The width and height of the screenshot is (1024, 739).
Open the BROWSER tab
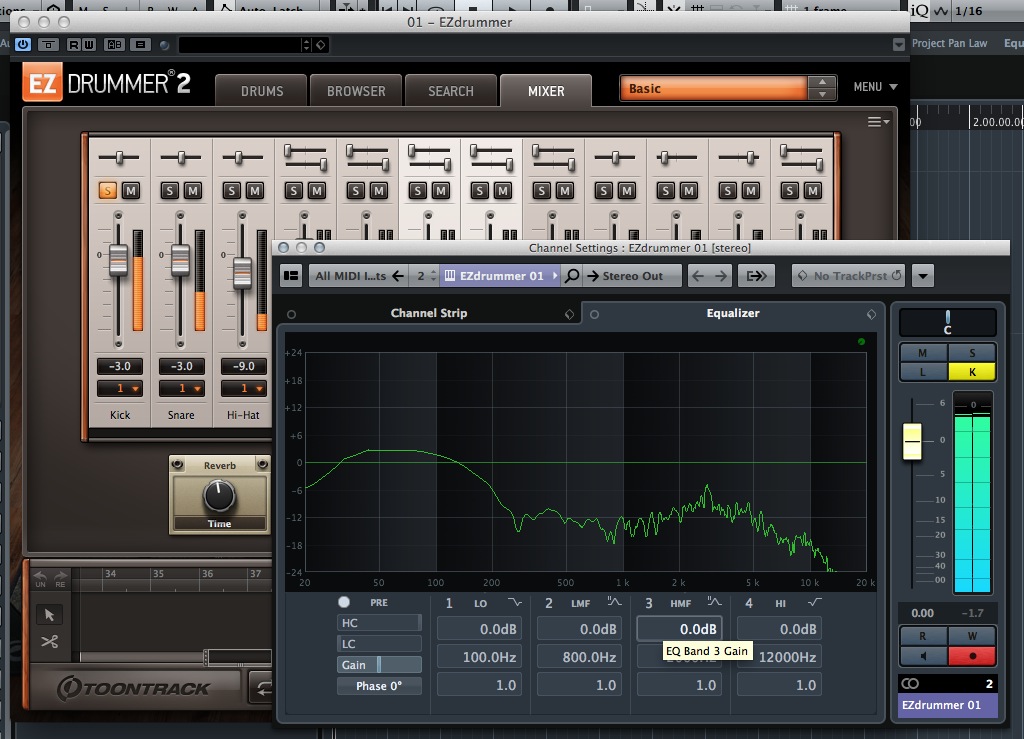(x=356, y=91)
